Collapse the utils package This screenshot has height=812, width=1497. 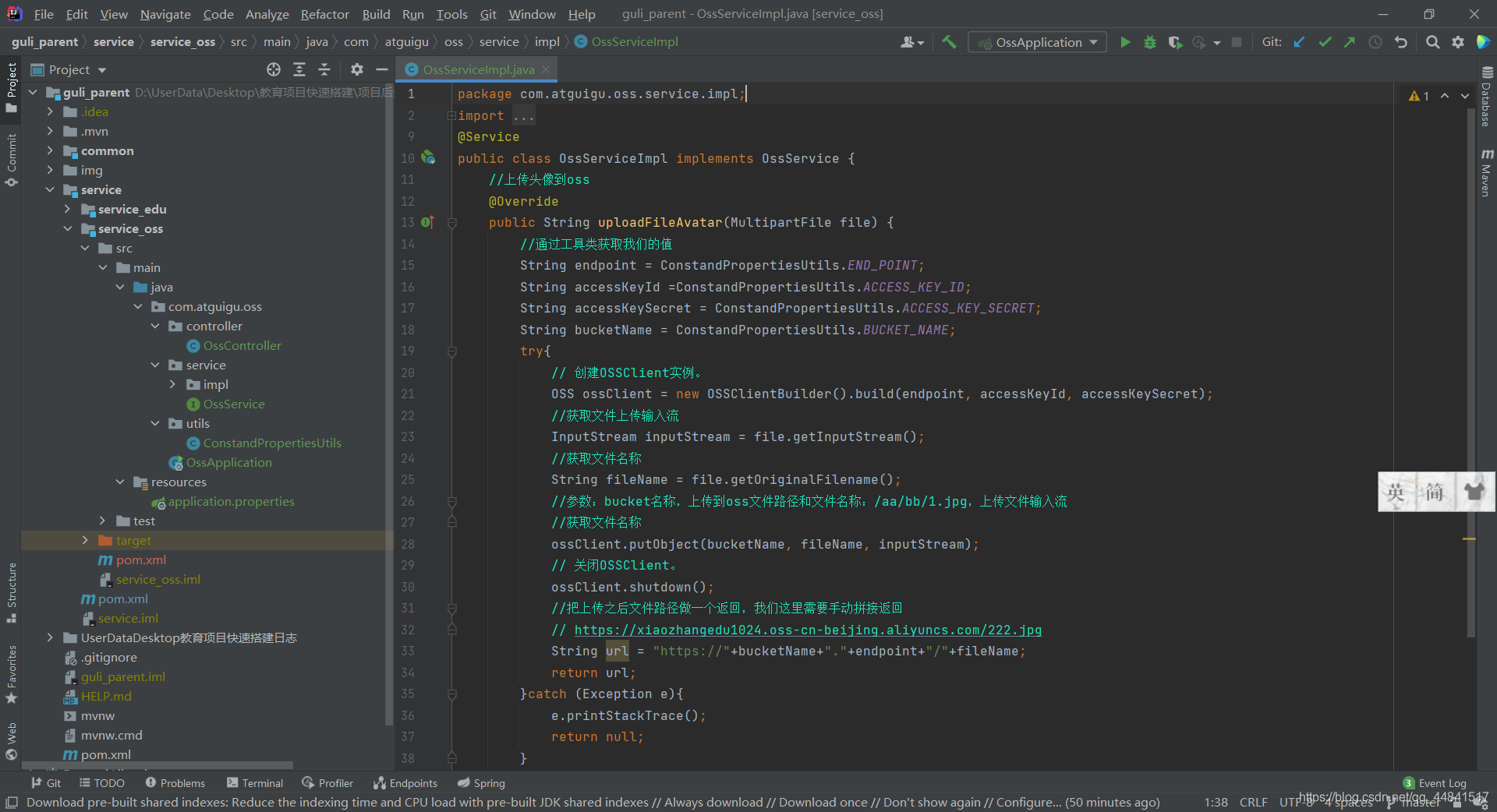click(x=155, y=423)
